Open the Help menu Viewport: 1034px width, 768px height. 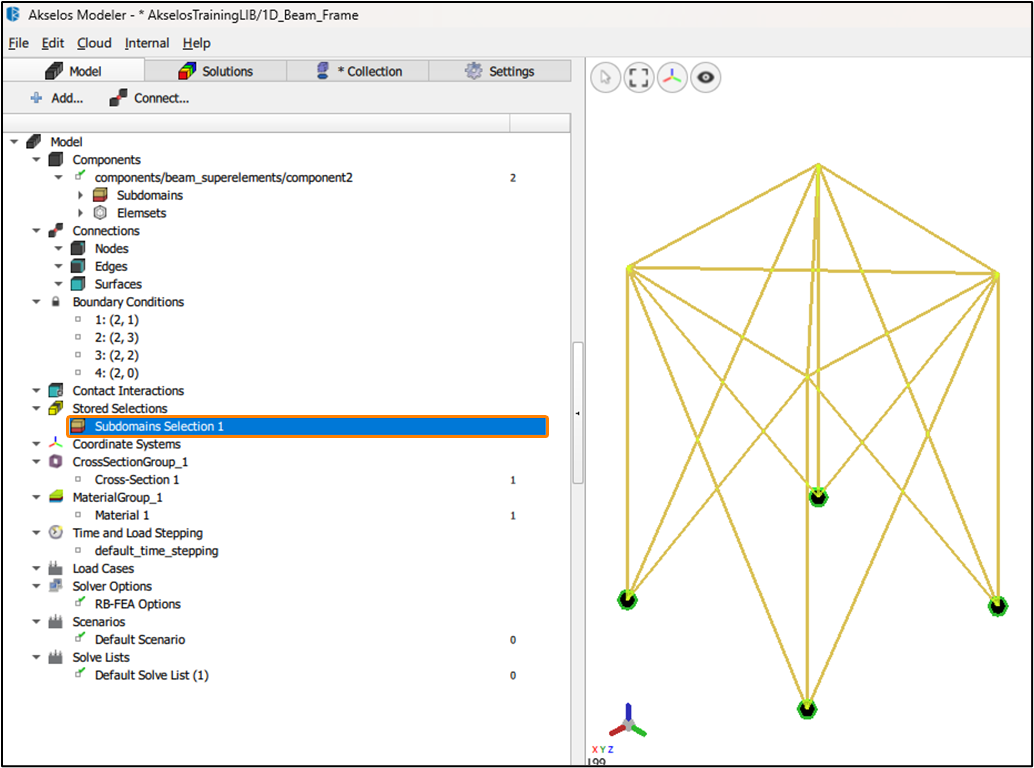[x=197, y=43]
